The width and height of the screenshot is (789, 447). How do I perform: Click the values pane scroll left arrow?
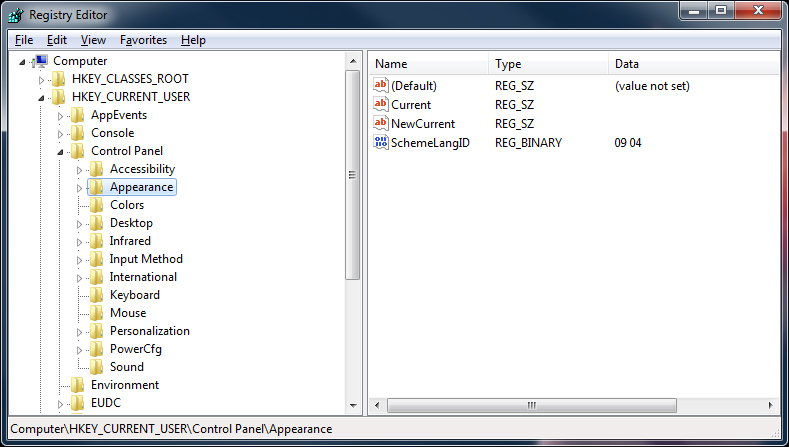tap(377, 405)
